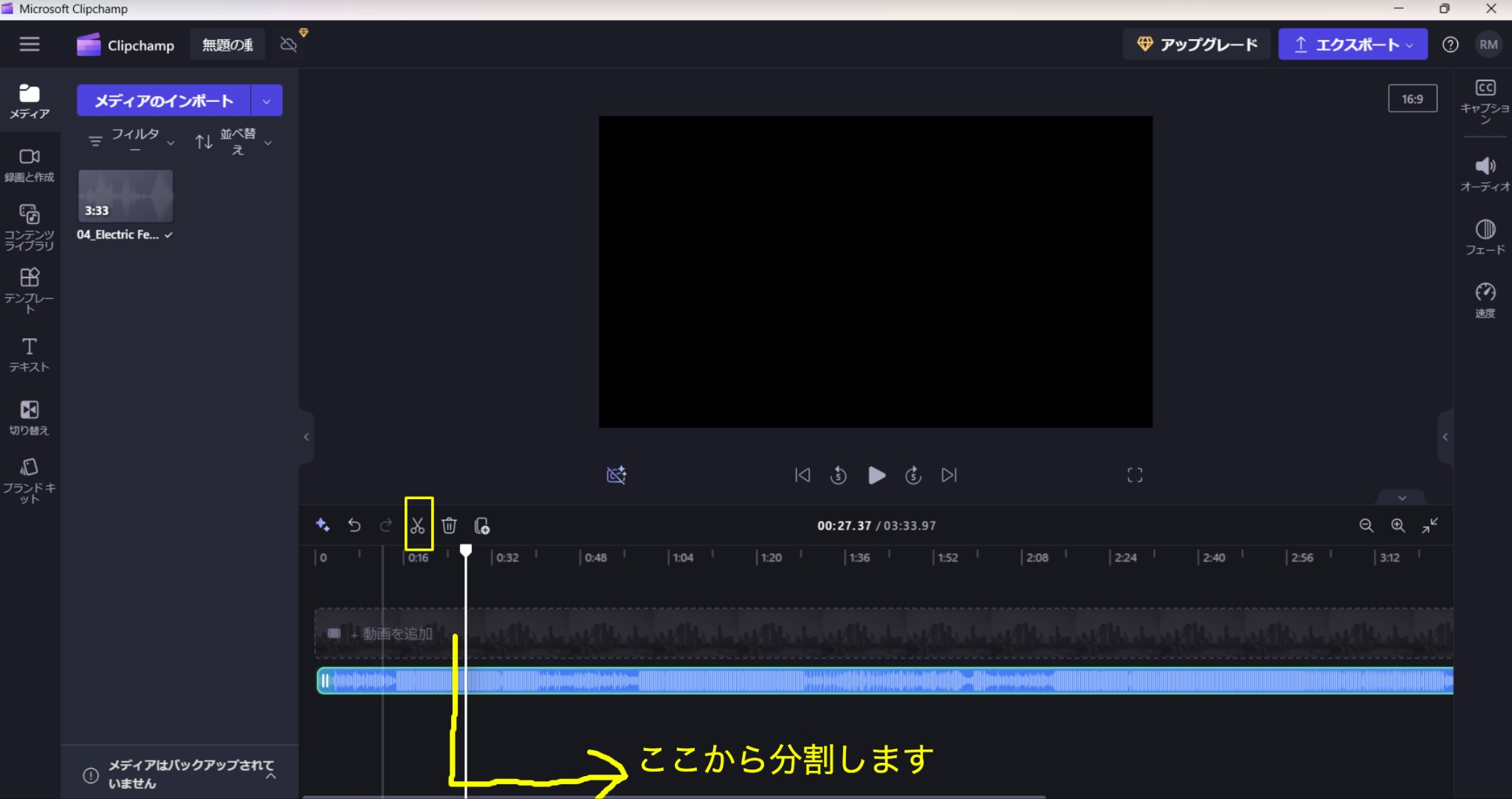Split the clip with scissors

pos(418,525)
